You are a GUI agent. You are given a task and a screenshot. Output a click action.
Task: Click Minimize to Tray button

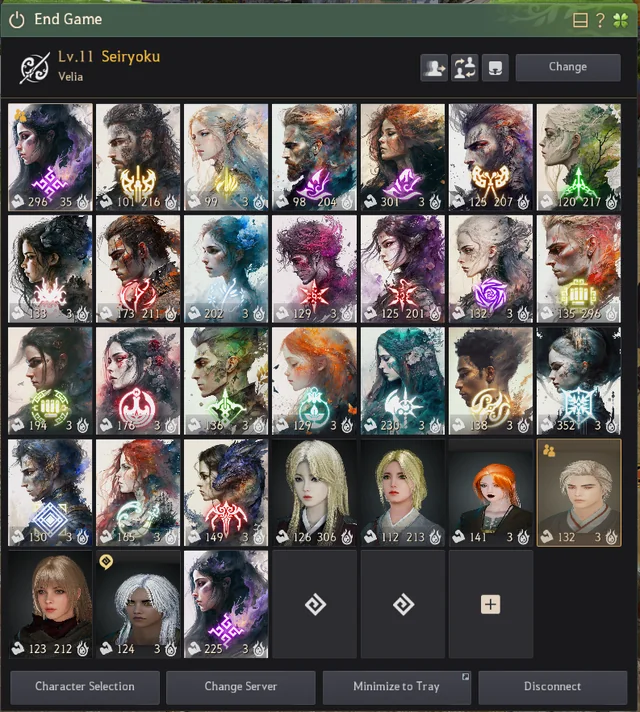[x=397, y=686]
